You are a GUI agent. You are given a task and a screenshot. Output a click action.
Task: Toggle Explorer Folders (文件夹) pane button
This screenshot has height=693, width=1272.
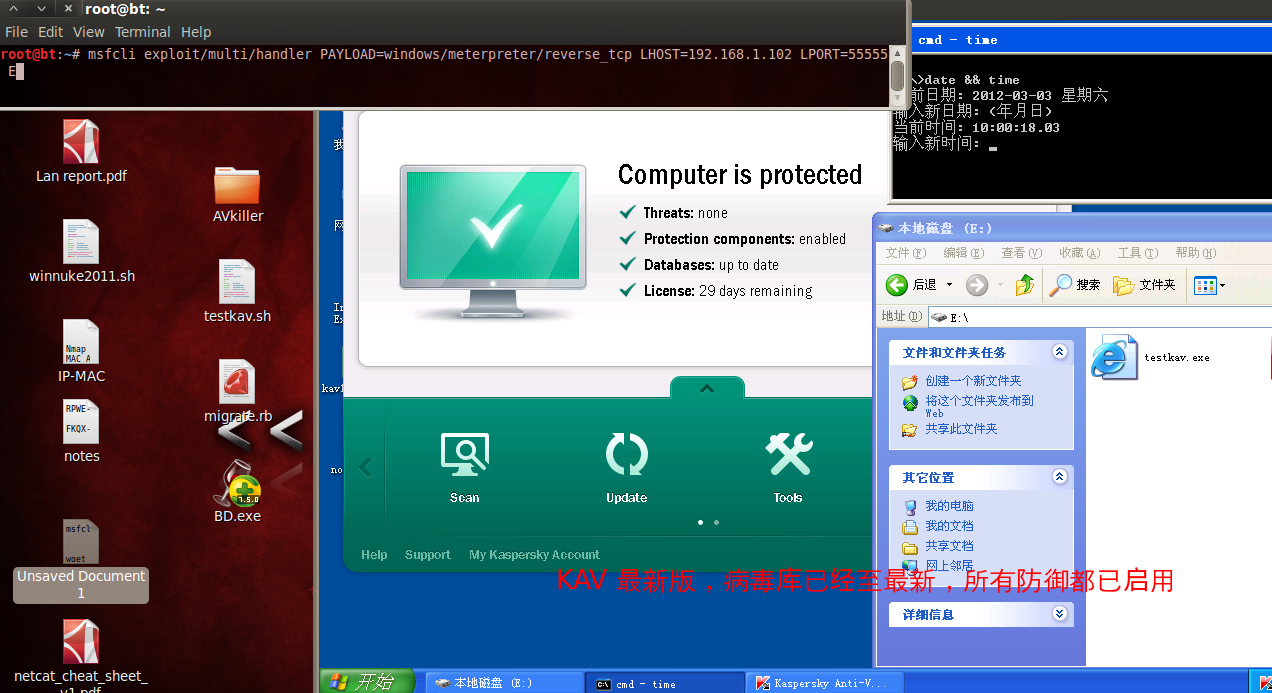[1145, 285]
